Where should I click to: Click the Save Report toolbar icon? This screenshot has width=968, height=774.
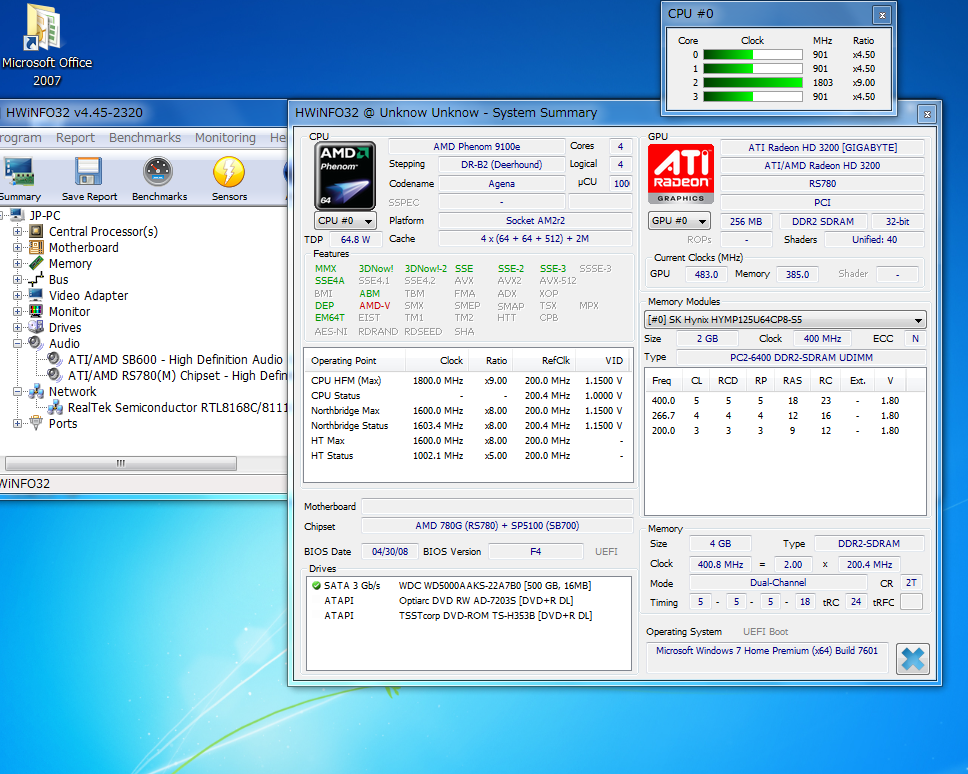pos(89,178)
